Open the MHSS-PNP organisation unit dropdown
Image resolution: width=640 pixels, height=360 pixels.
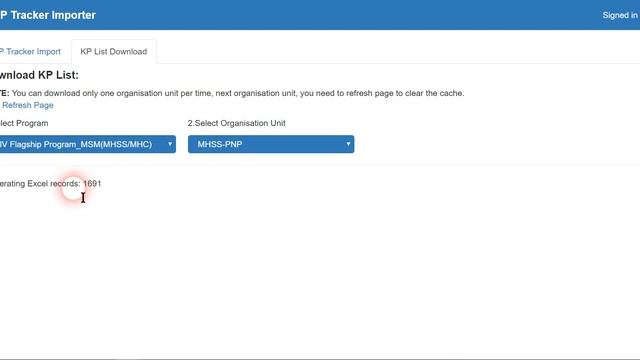(x=271, y=144)
